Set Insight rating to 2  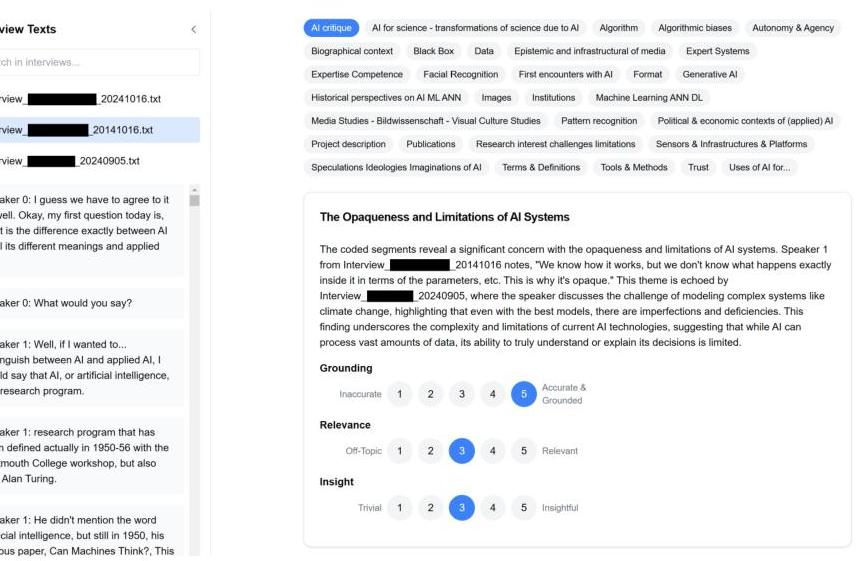[431, 508]
